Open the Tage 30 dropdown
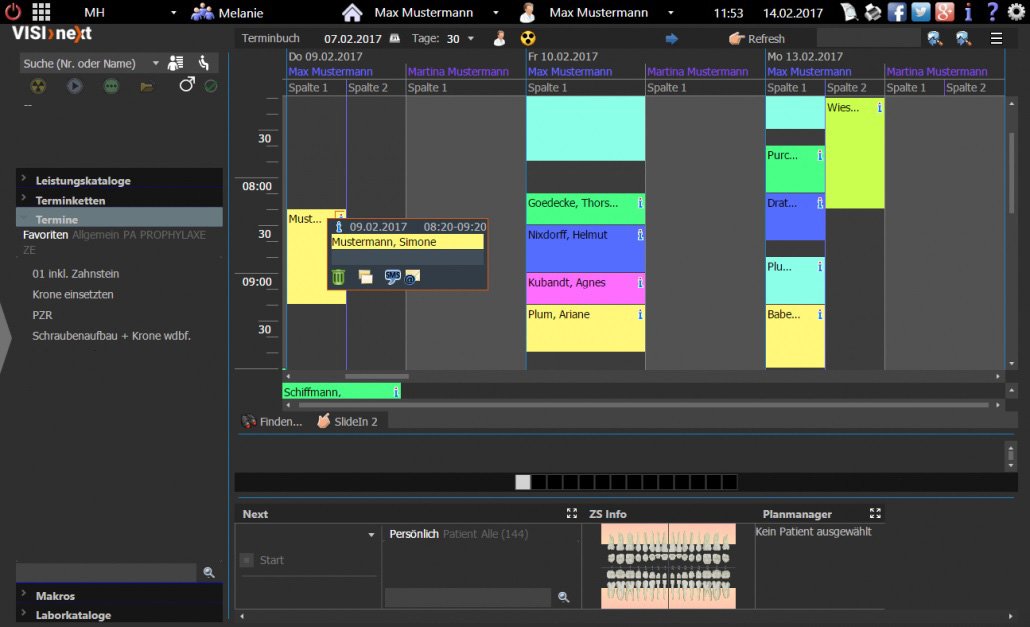Image resolution: width=1030 pixels, height=627 pixels. pos(471,39)
